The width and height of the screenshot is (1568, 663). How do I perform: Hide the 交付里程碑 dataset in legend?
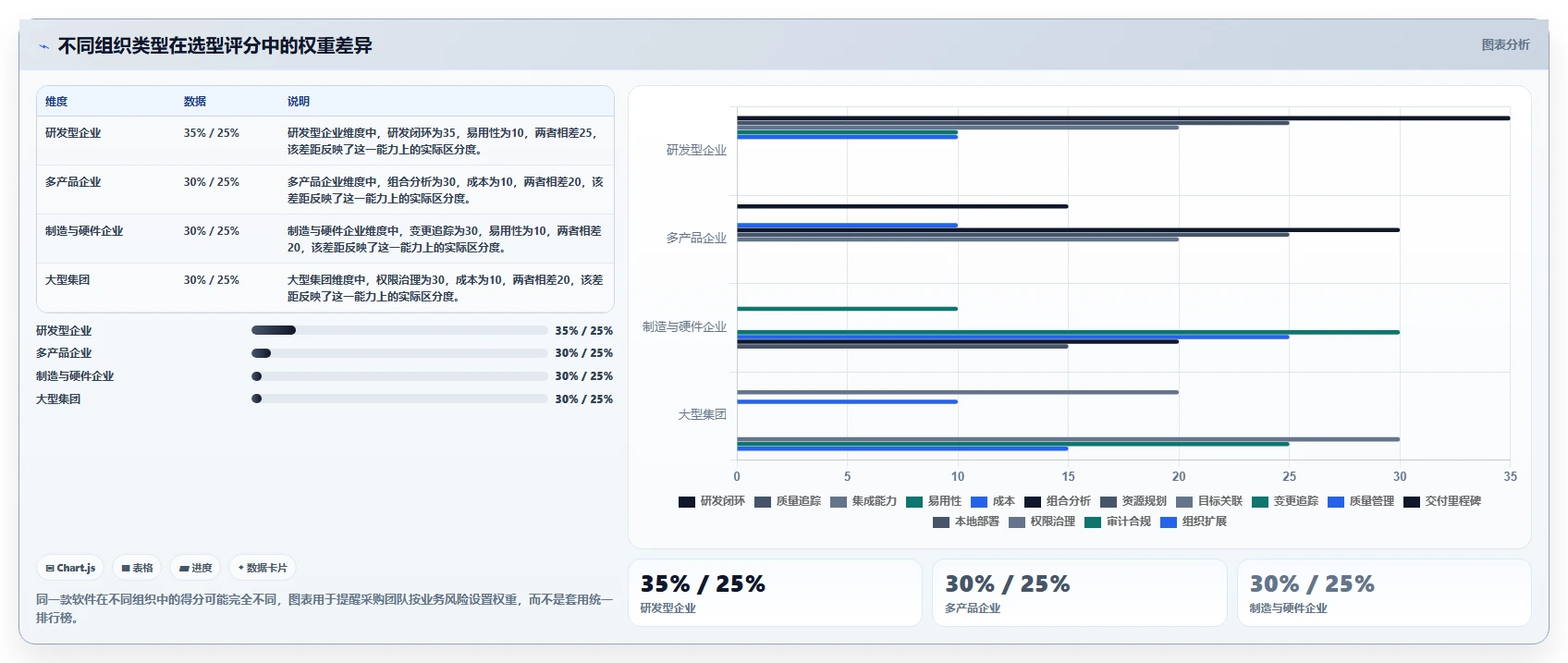point(1441,501)
